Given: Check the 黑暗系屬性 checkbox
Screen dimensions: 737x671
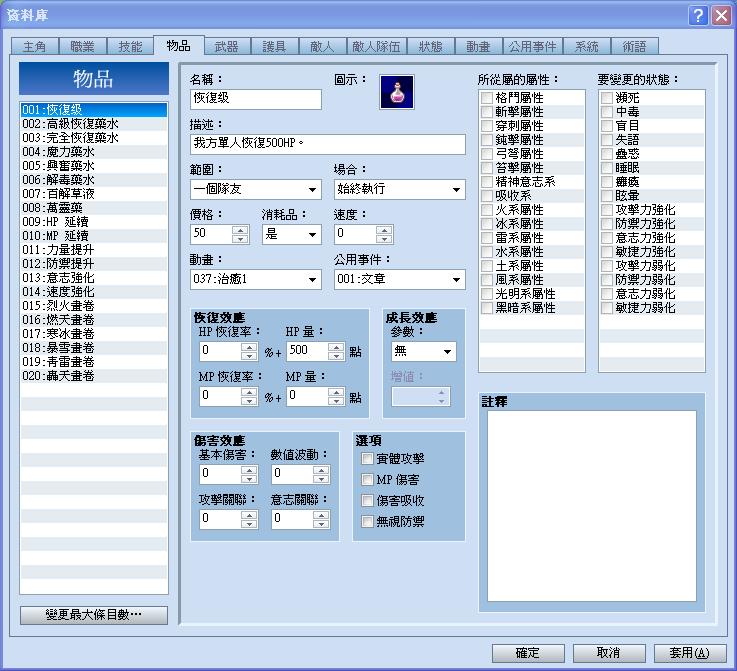Looking at the screenshot, I should coord(486,308).
